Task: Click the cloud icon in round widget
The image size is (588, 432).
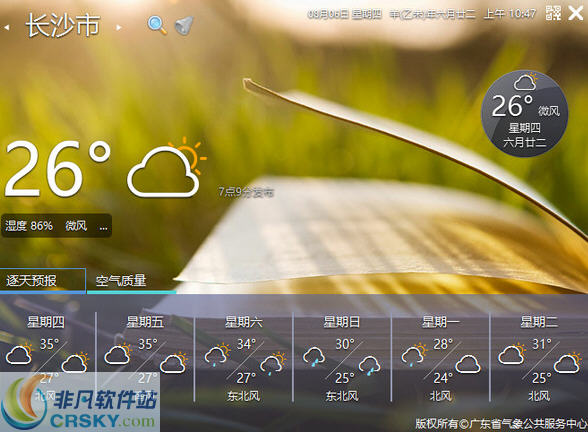Action: click(526, 82)
